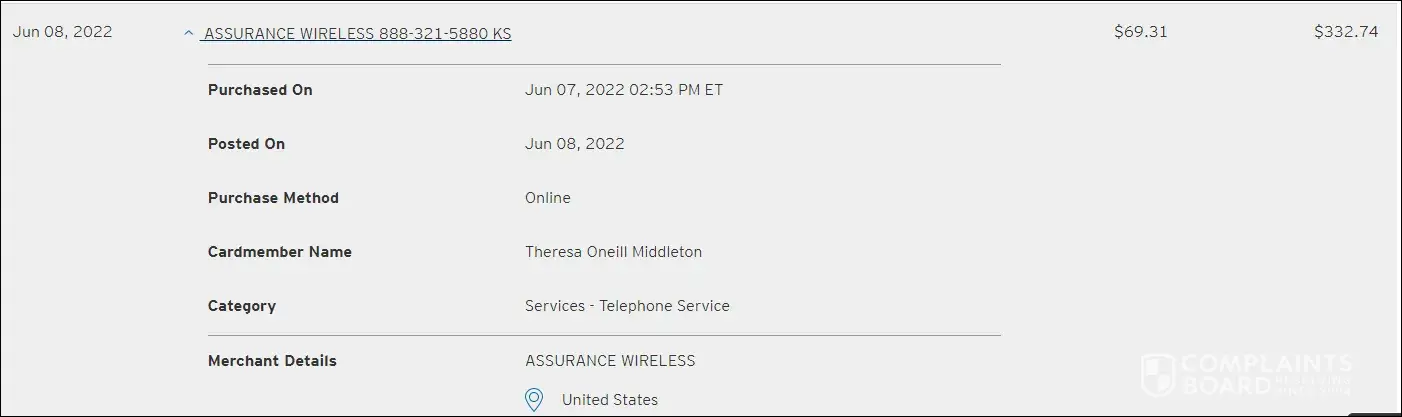This screenshot has height=417, width=1402.
Task: Select the Jun 07, 2022 02:53 PM ET timestamp
Action: 624,90
